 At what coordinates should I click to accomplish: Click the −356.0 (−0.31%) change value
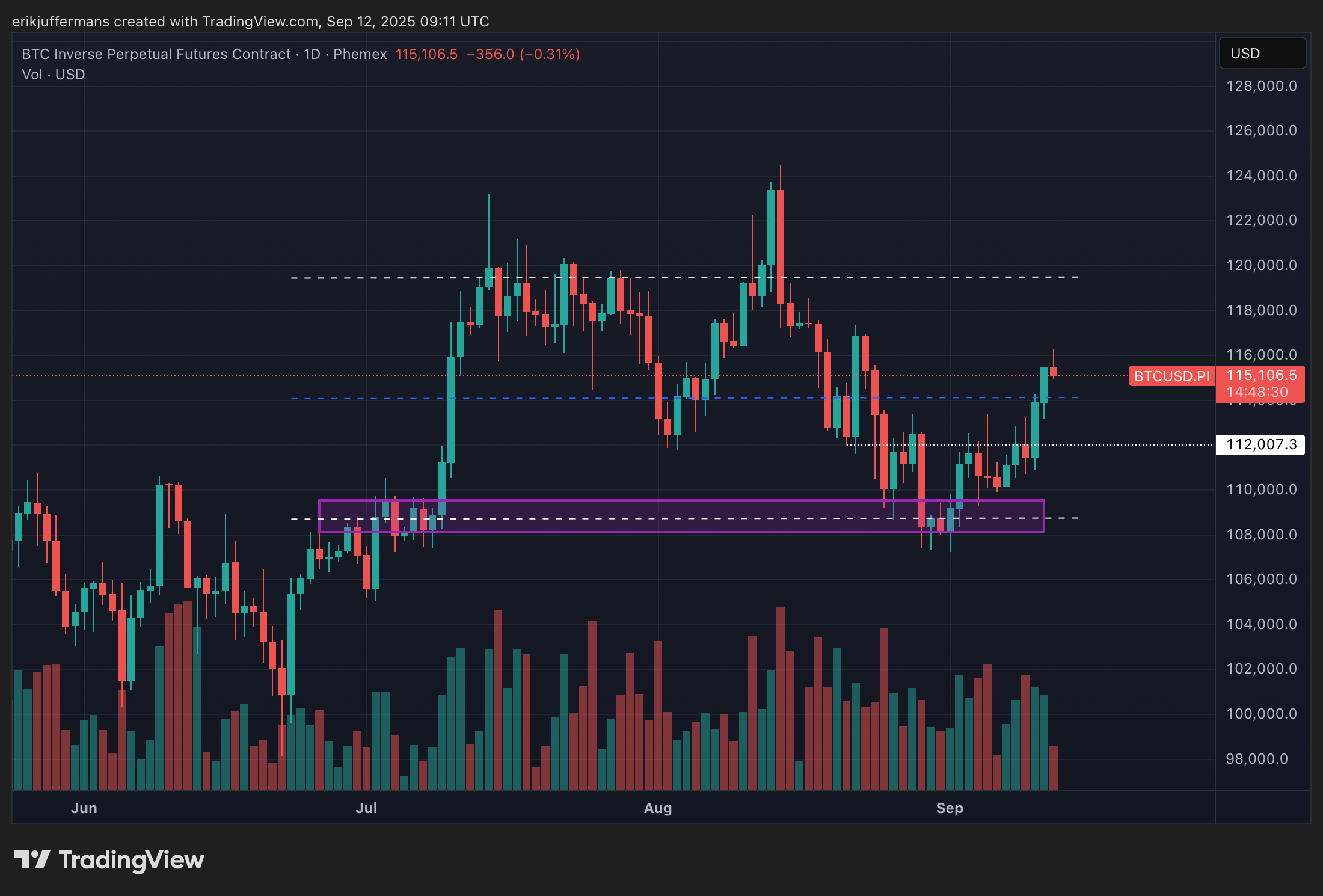click(x=523, y=54)
